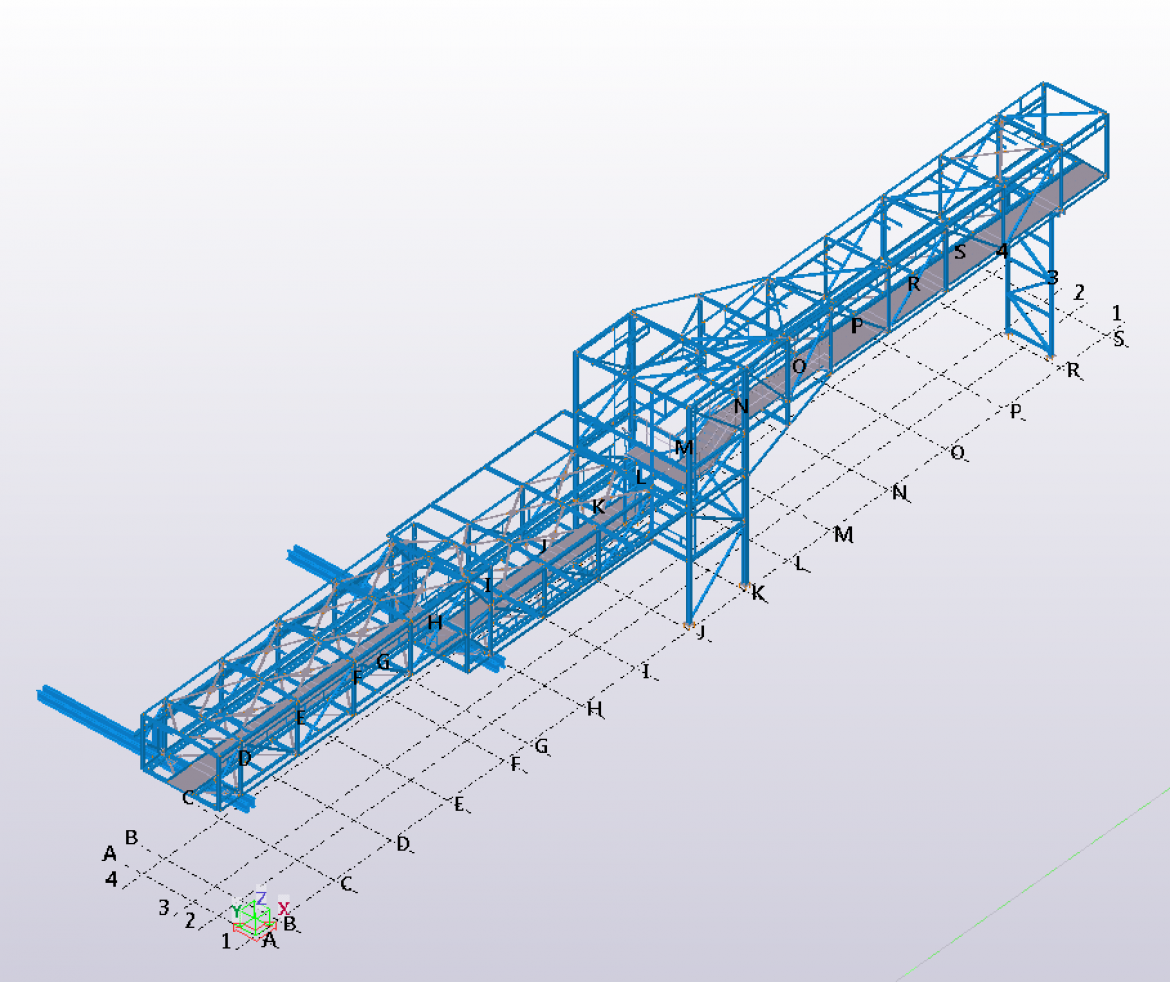Select grid label J beside the column base

pyautogui.click(x=700, y=631)
